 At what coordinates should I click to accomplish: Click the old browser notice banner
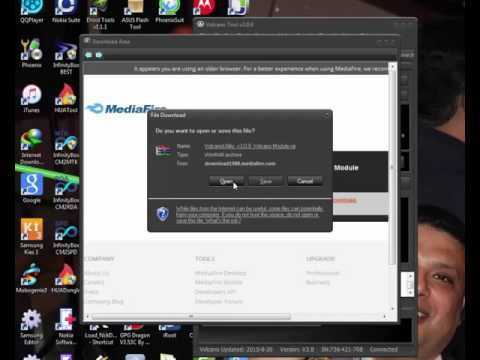pyautogui.click(x=236, y=69)
